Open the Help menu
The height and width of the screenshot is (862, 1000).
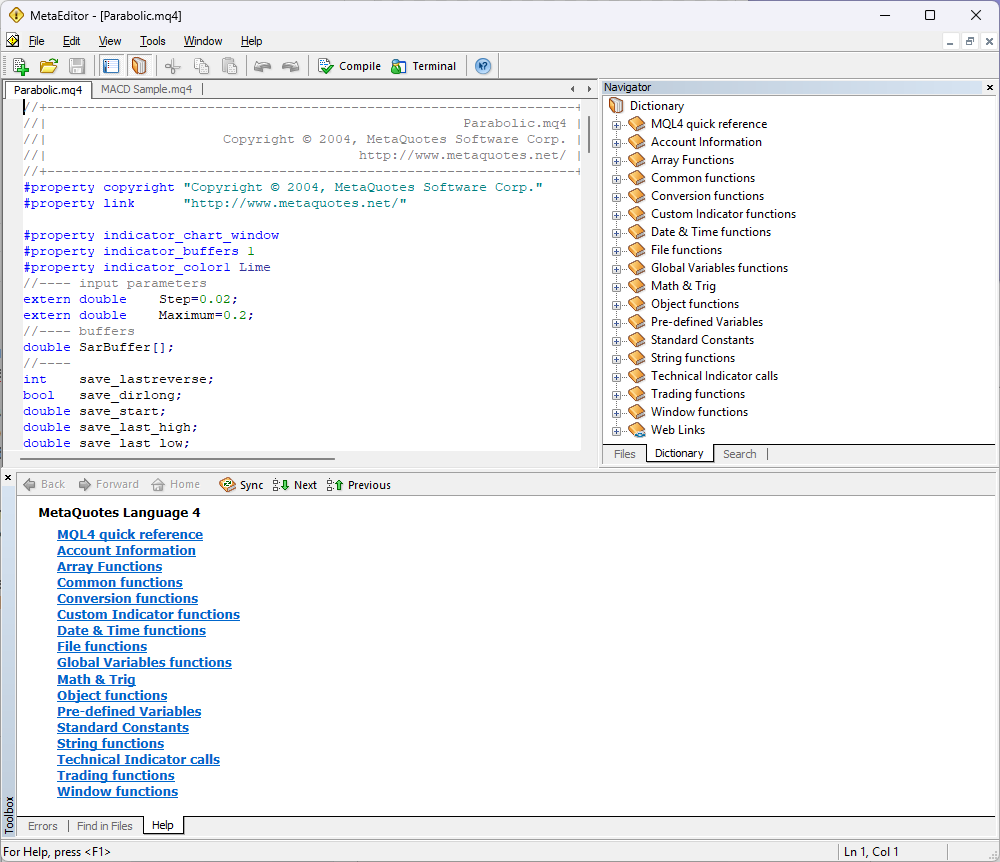coord(251,41)
